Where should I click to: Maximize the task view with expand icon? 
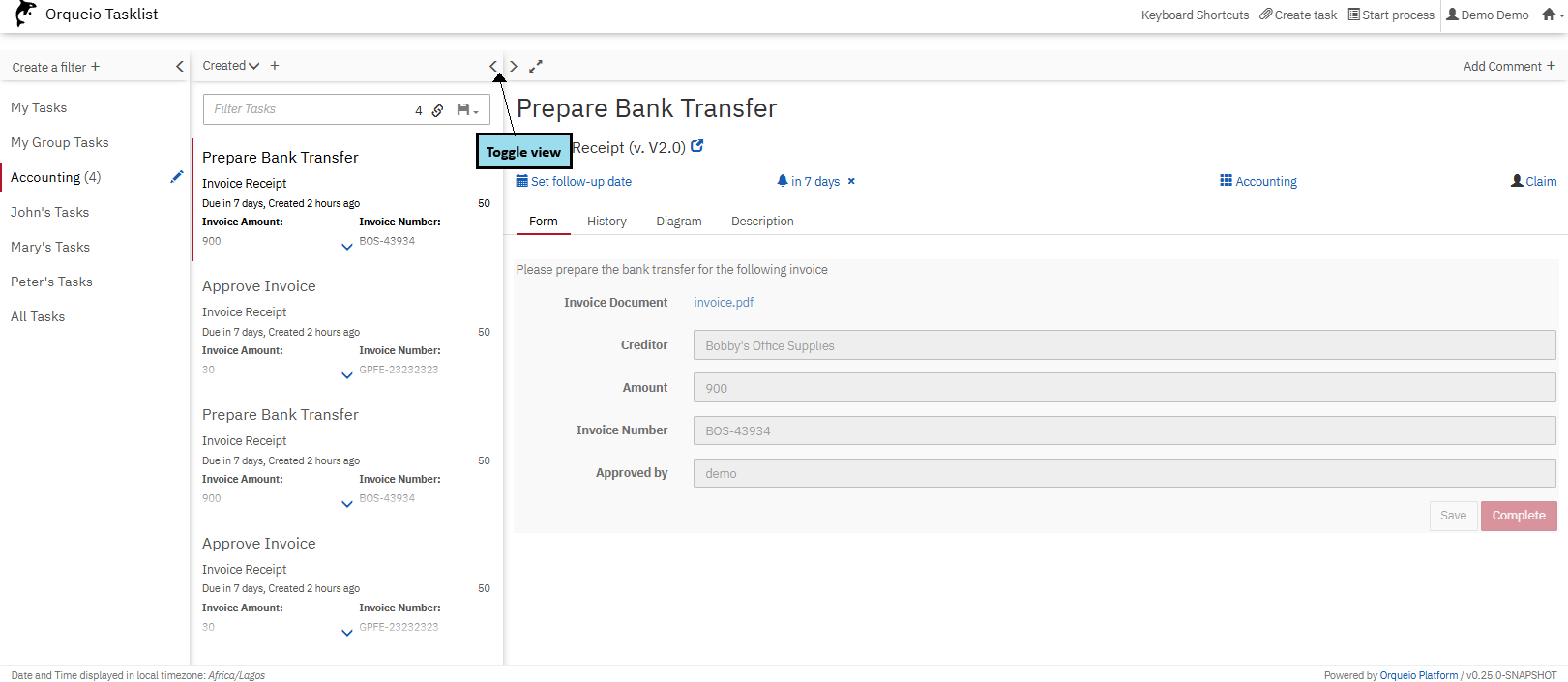536,67
